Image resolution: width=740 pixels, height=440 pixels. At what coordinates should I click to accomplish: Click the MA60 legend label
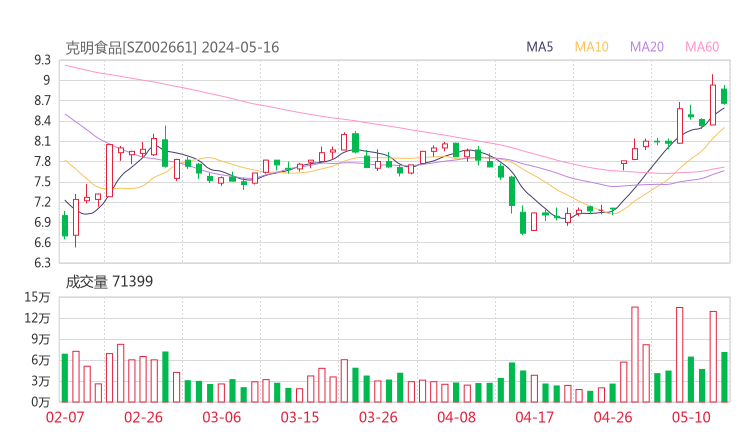click(702, 47)
